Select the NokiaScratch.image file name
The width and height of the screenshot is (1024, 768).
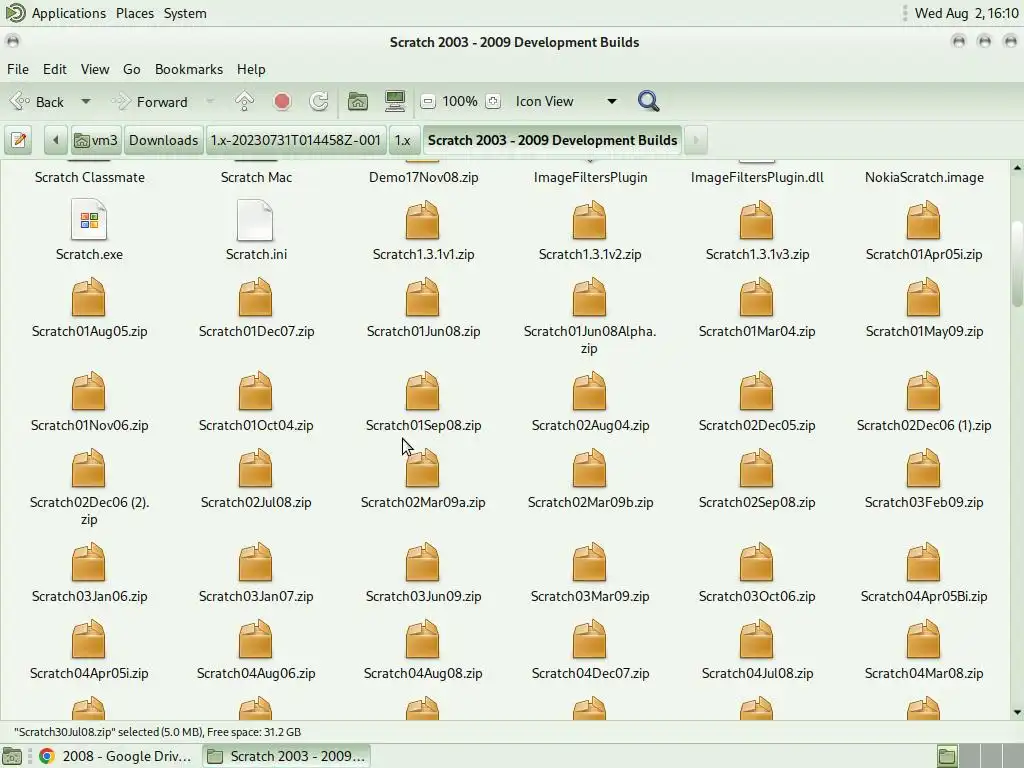[924, 178]
